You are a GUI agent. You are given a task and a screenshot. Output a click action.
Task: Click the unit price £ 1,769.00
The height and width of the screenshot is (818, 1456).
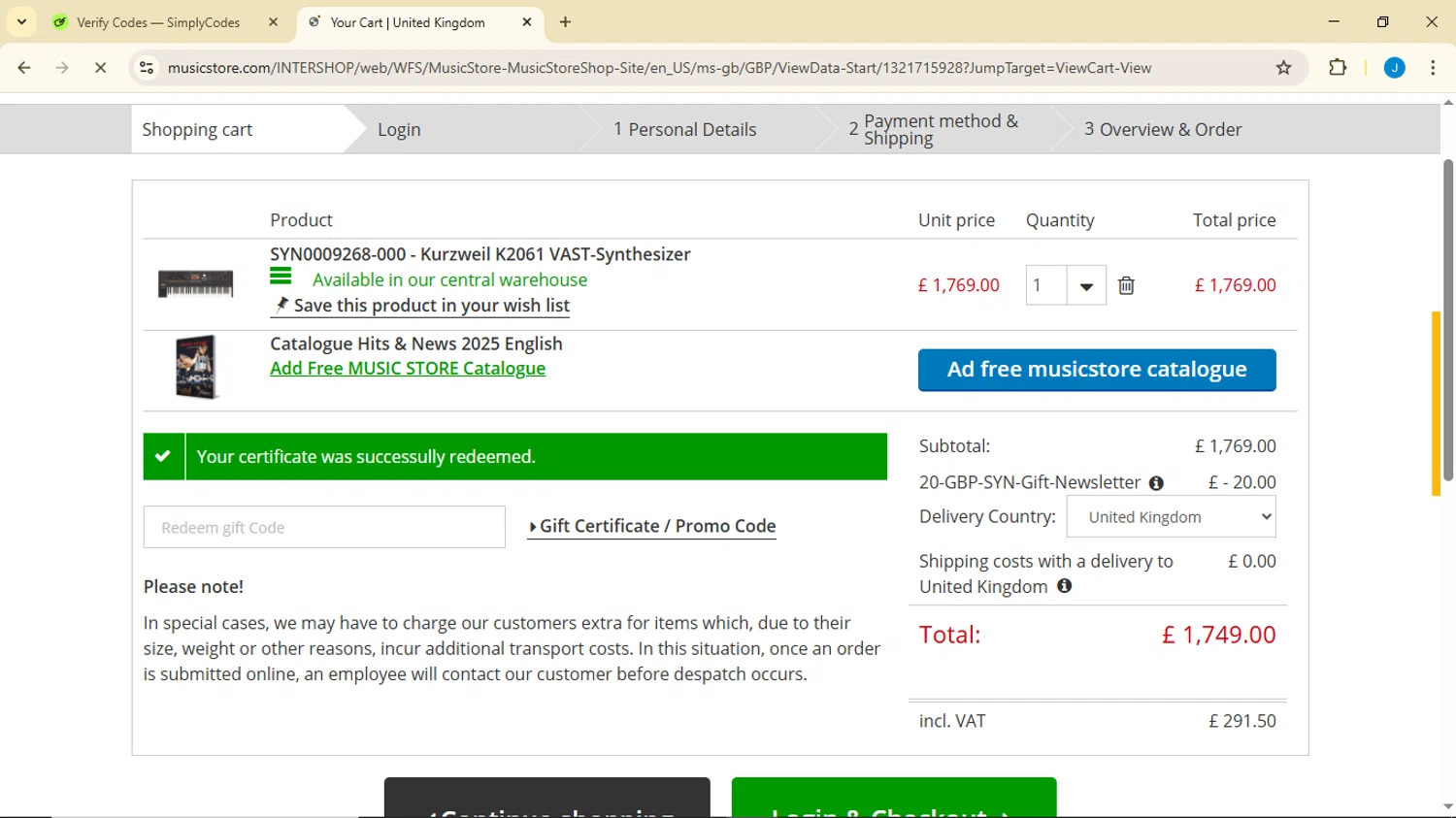958,285
